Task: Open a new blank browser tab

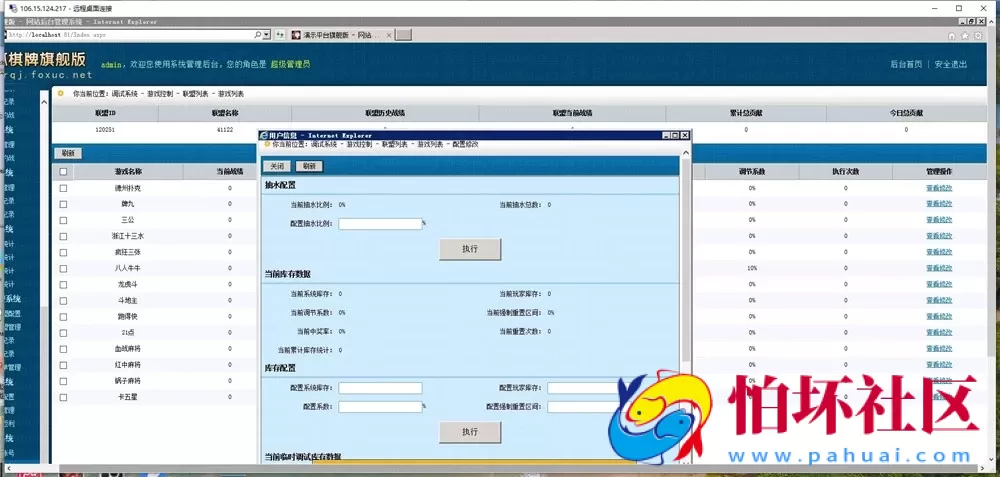Action: (403, 35)
